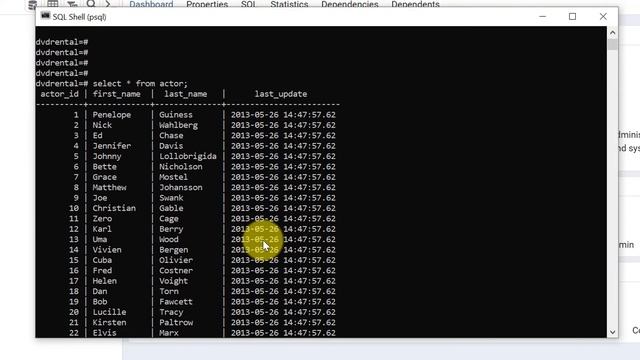Click pgAdmin View Data table icon
640x360 pixels.
click(x=53, y=4)
